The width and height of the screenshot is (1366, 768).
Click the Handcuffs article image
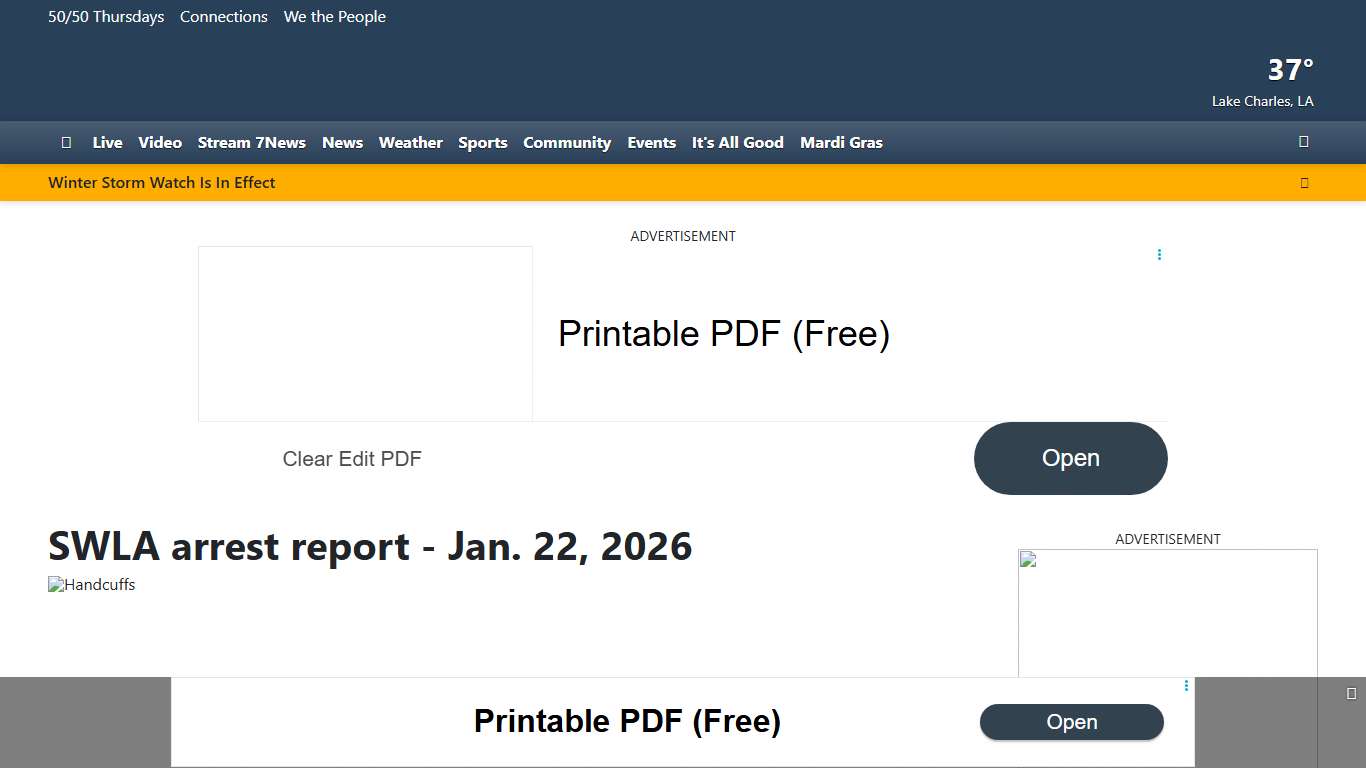tap(92, 585)
